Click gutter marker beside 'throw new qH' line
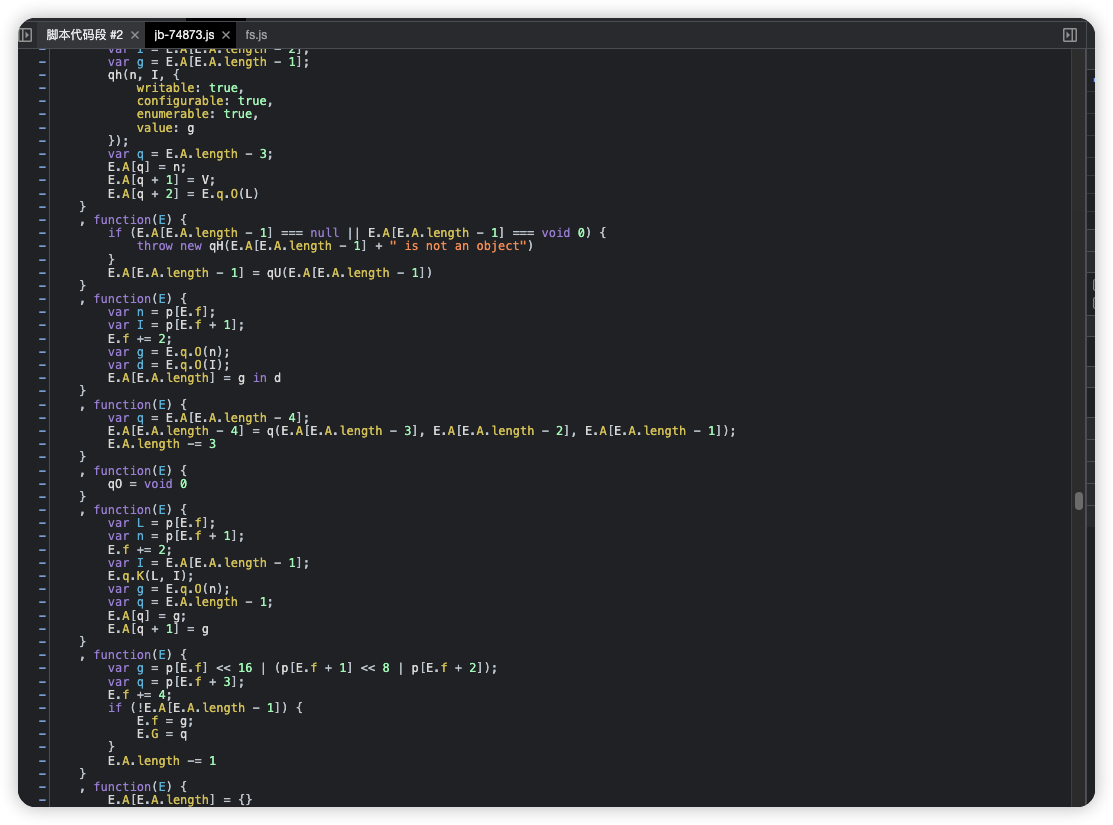 coord(42,246)
